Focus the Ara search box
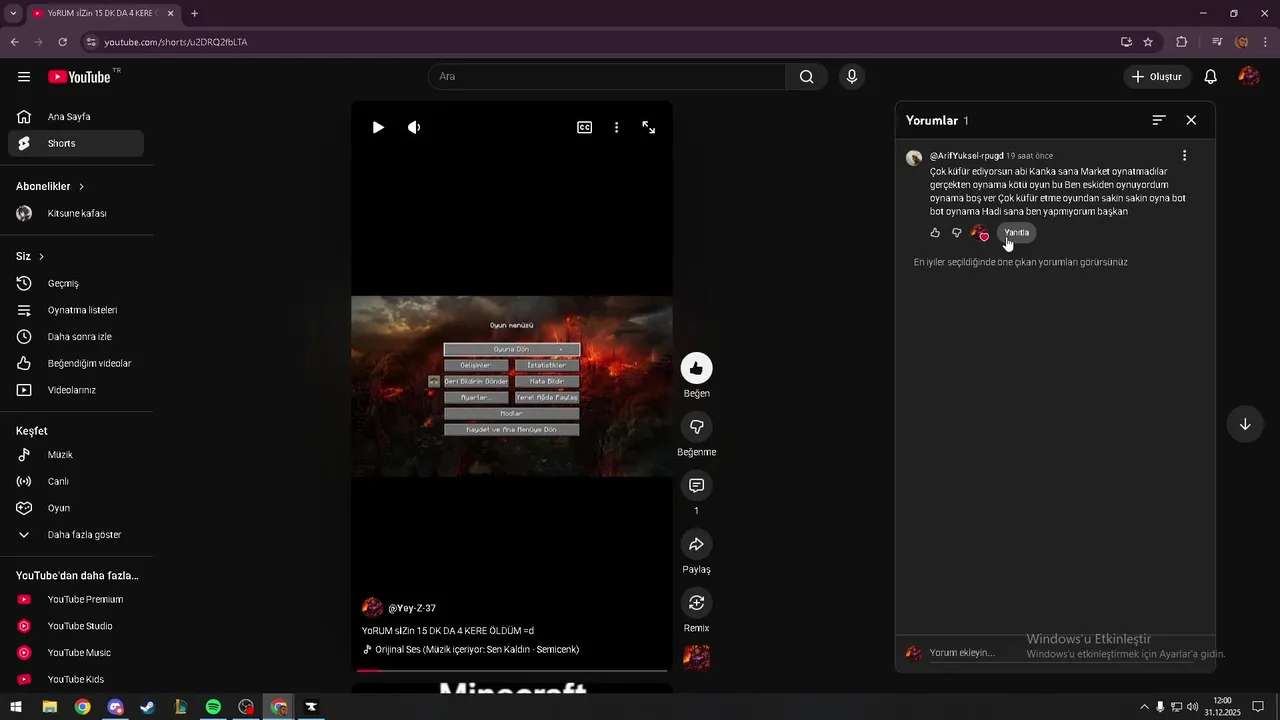The image size is (1280, 720). point(607,77)
